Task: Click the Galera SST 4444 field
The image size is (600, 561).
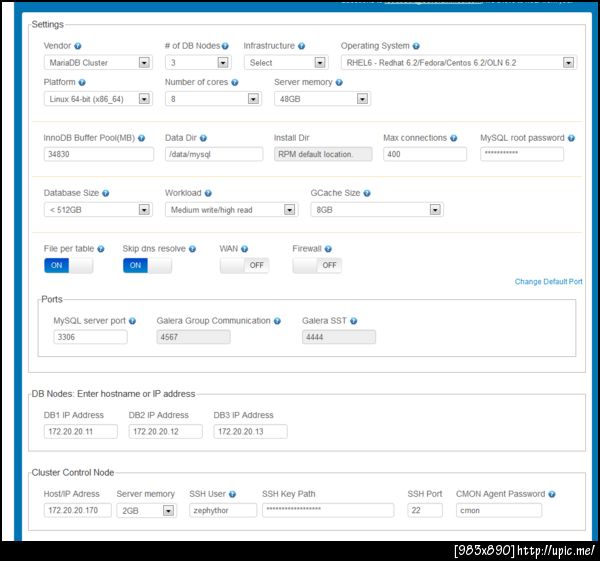Action: tap(339, 337)
